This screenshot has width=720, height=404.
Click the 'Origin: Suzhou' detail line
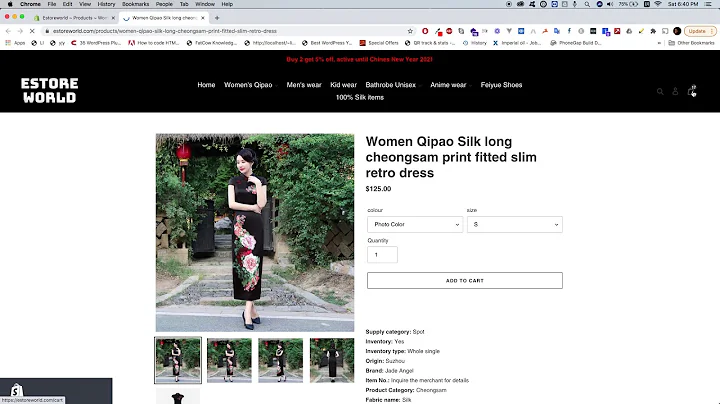click(x=385, y=361)
